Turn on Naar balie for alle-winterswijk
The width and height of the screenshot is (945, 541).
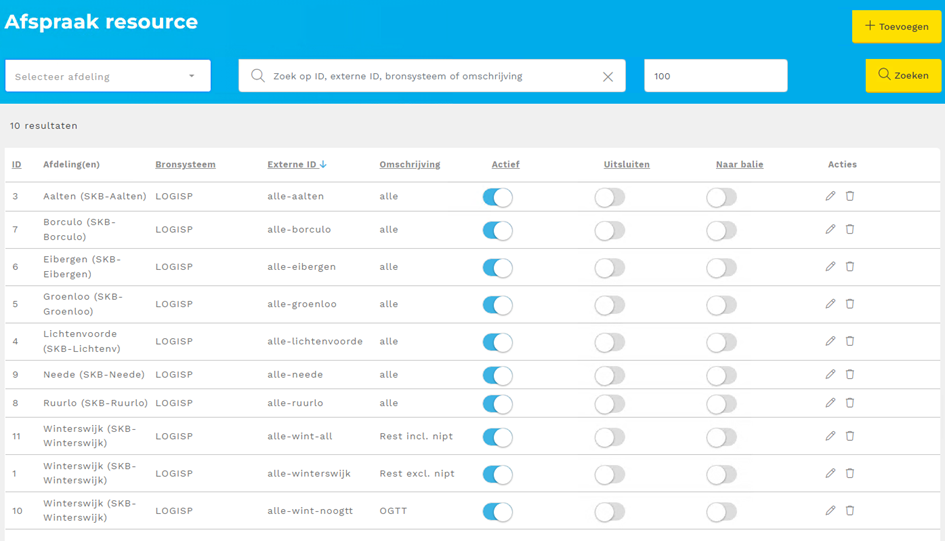coord(721,474)
